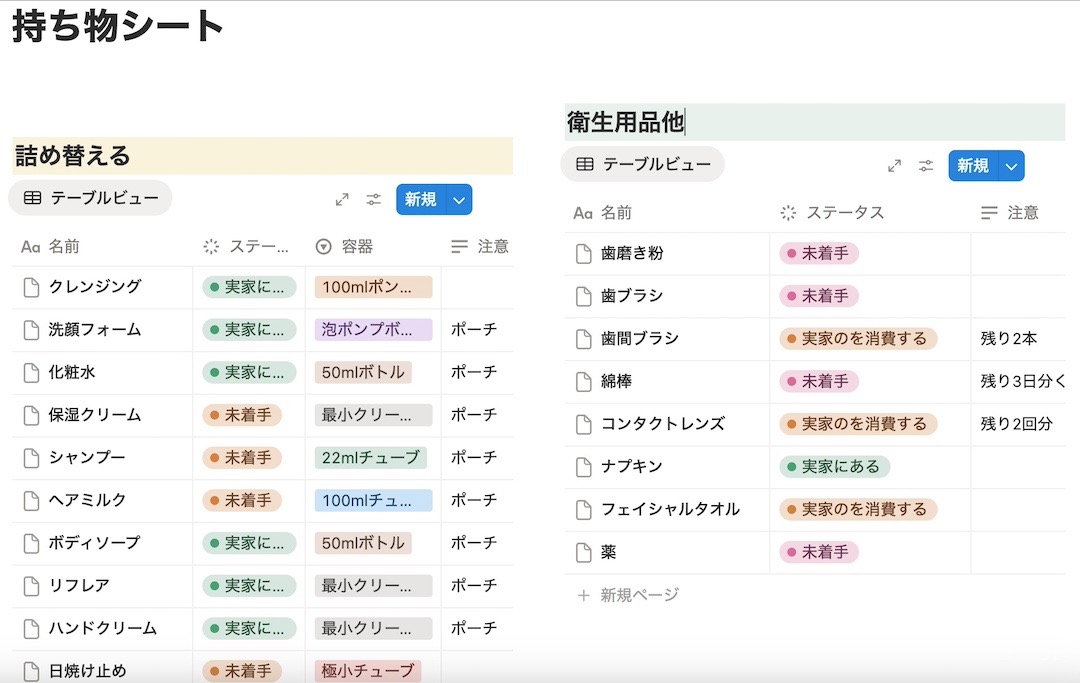Click 新規 button in 詰め替える table
This screenshot has width=1080, height=683.
(420, 200)
